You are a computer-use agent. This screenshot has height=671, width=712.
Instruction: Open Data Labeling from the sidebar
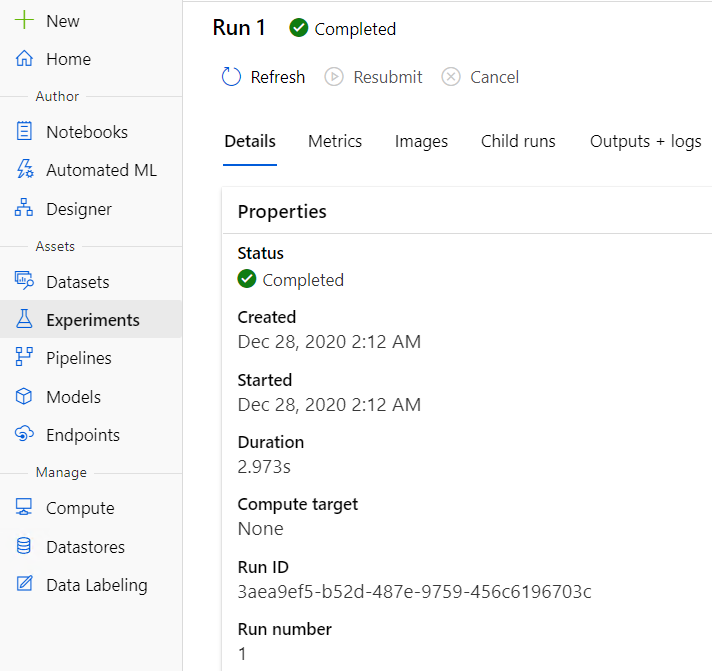(97, 585)
